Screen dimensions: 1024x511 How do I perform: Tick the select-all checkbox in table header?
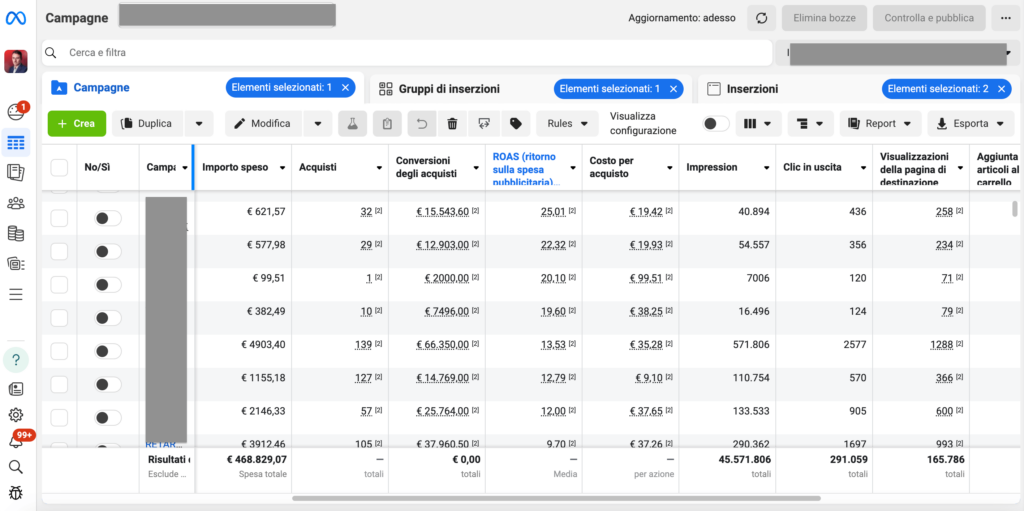(x=59, y=167)
